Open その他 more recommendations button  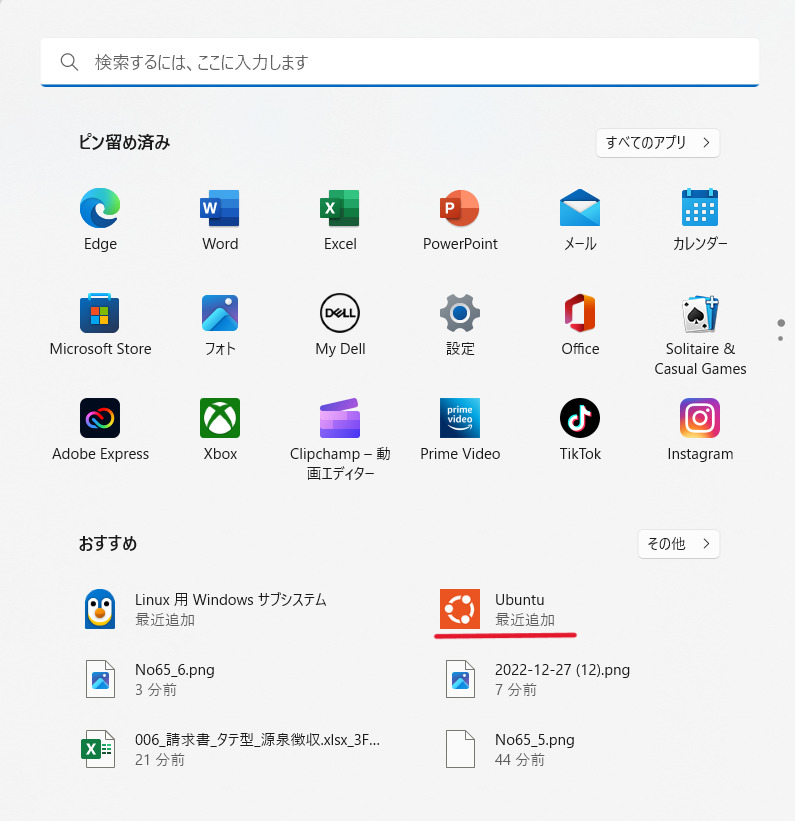[679, 543]
